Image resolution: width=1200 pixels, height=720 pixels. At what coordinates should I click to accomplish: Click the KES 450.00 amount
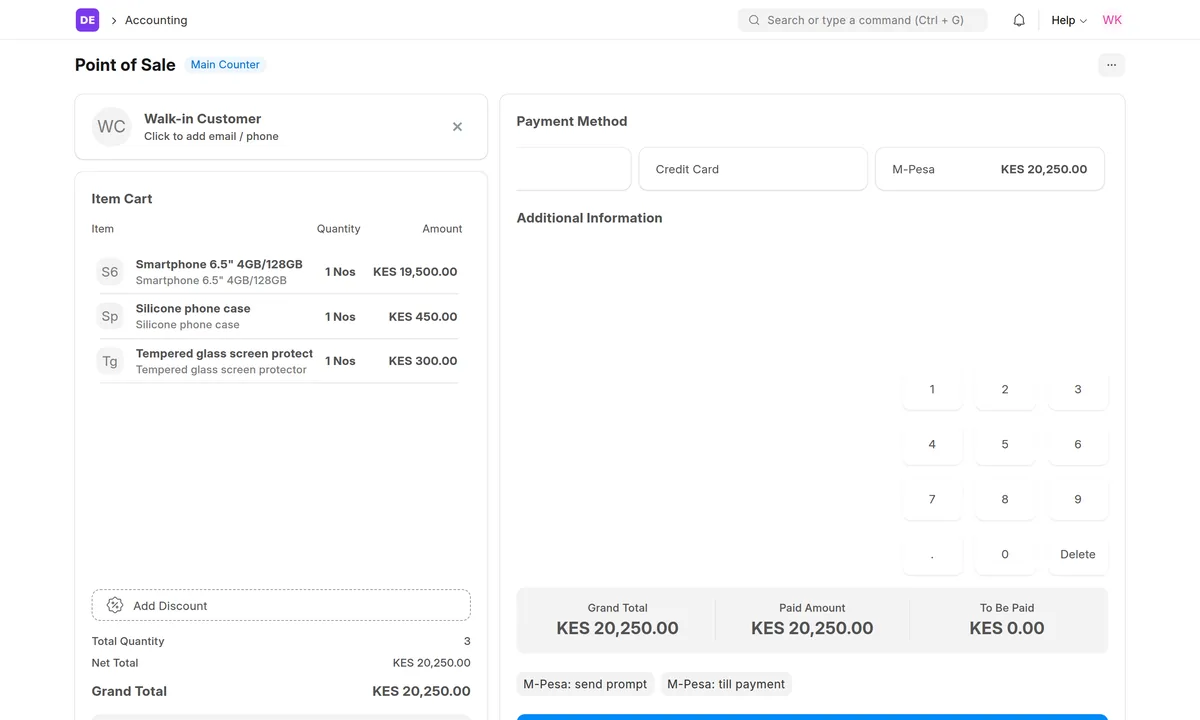click(423, 316)
